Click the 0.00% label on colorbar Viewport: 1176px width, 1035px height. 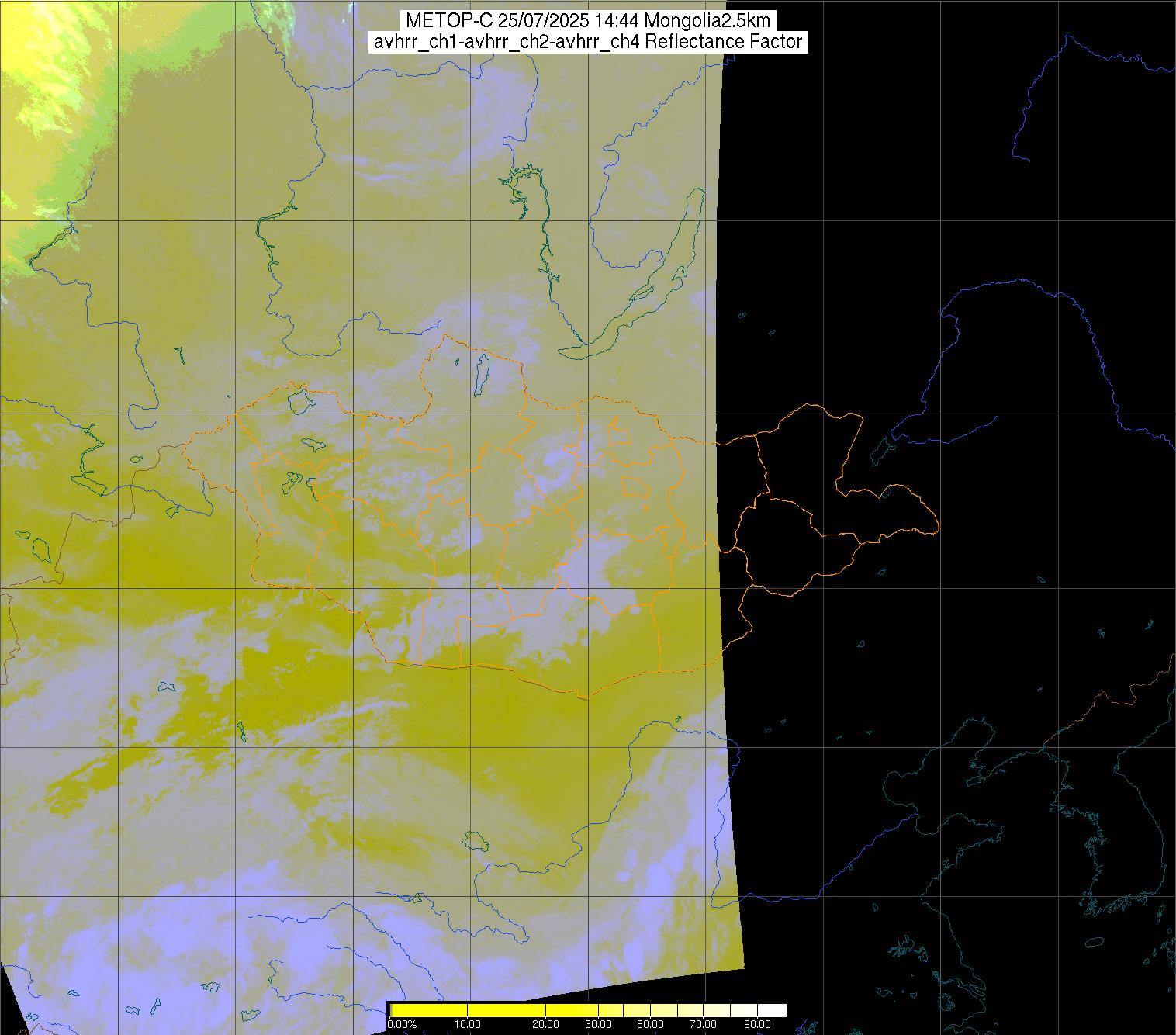coord(402,1025)
